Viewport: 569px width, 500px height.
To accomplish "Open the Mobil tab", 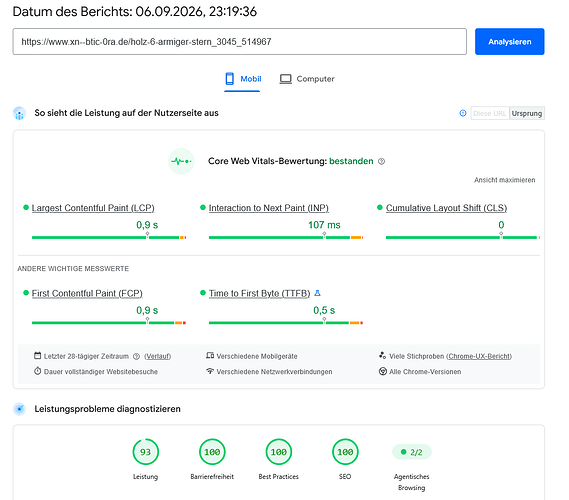I will coord(242,79).
